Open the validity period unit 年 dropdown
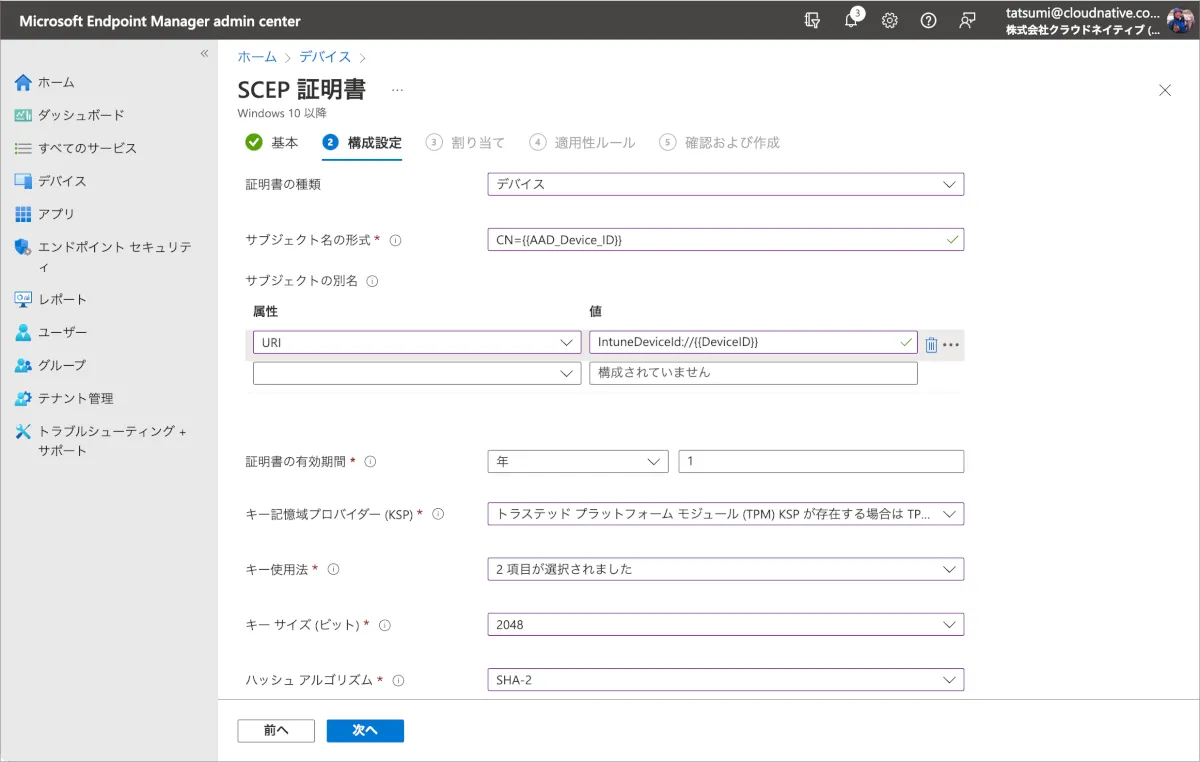This screenshot has height=762, width=1200. point(578,461)
